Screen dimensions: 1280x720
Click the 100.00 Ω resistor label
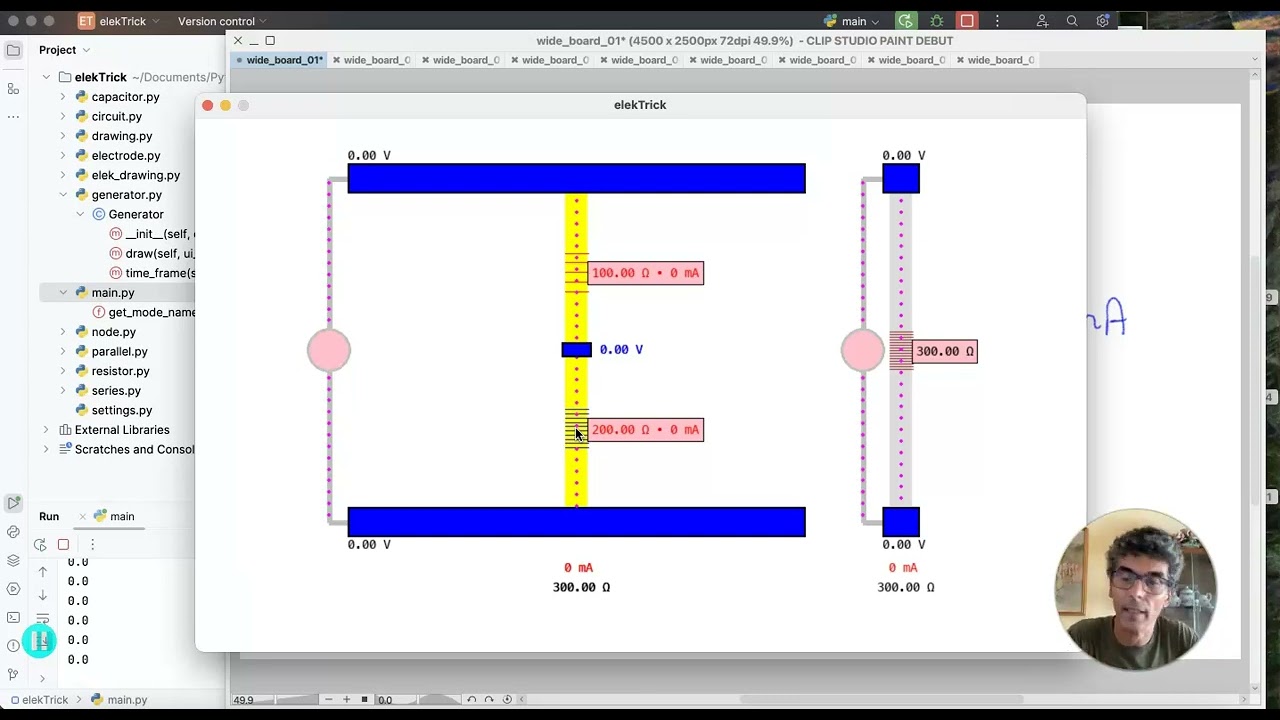646,273
